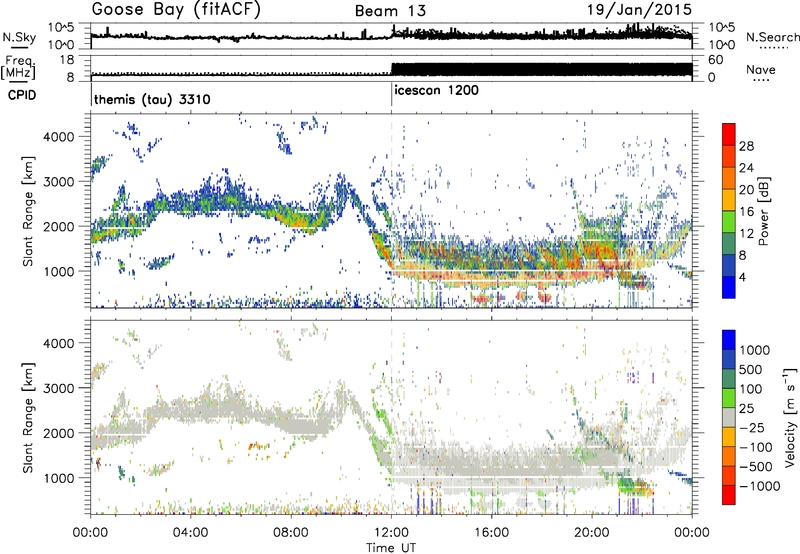Screen dimensions: 800x554
Task: Click the '-1000' tick on velocity scale
Action: pyautogui.click(x=760, y=486)
